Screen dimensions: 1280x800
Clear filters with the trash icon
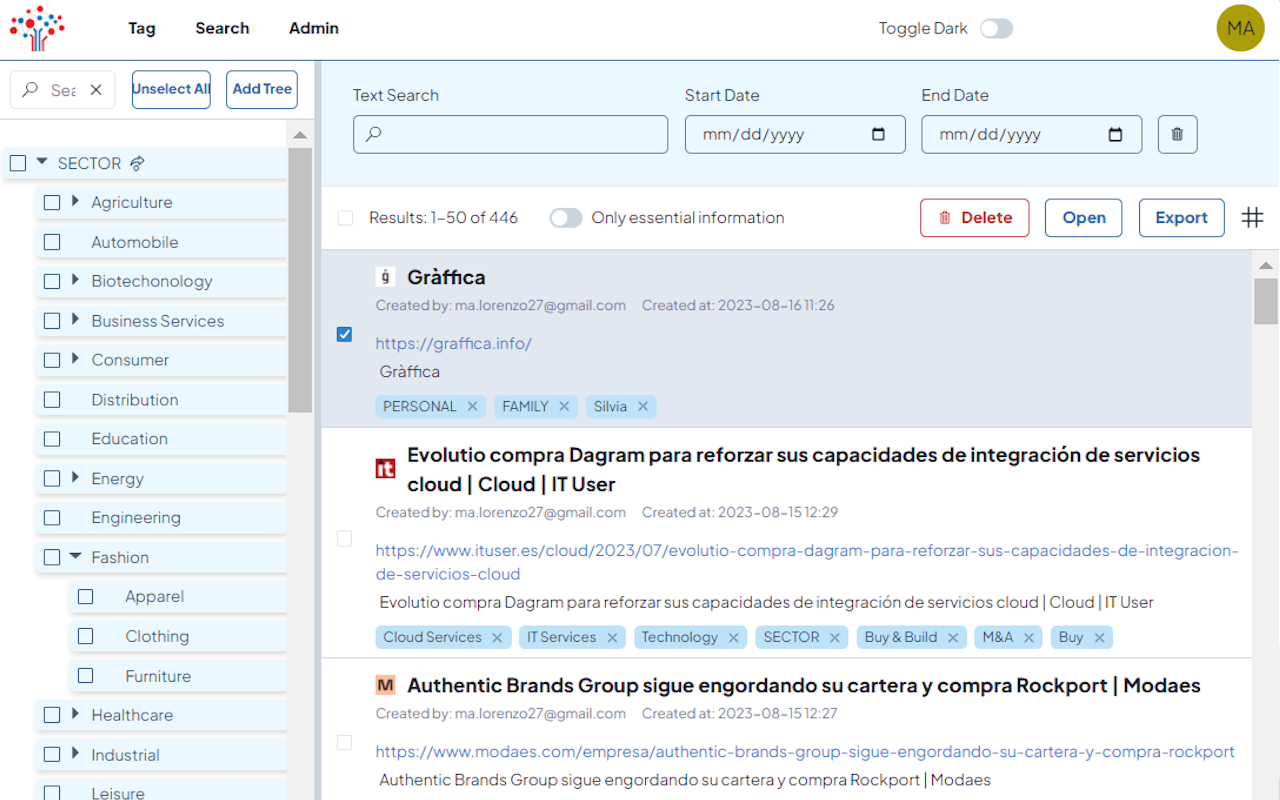click(1177, 134)
